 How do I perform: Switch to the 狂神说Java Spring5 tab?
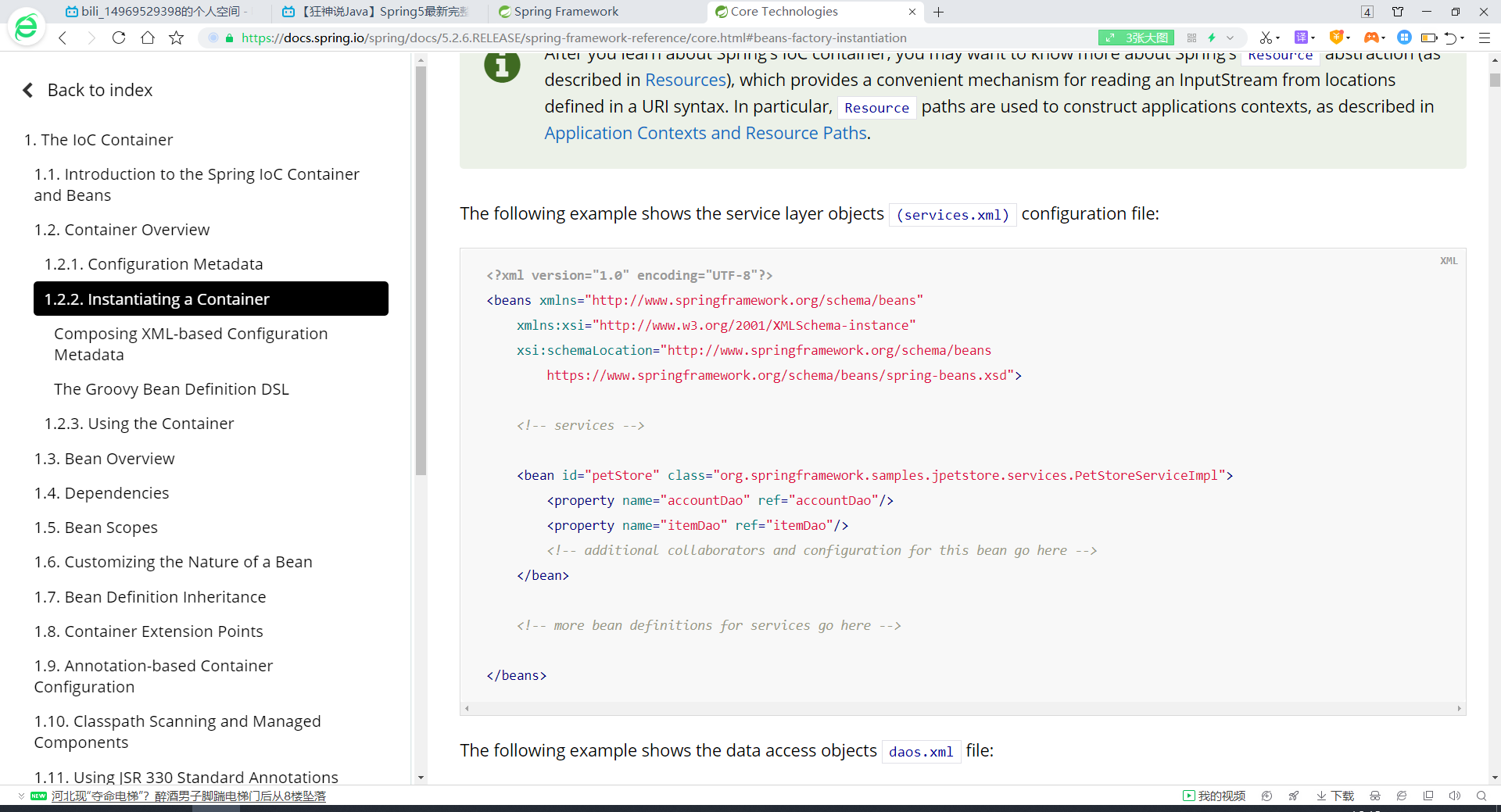click(x=383, y=12)
